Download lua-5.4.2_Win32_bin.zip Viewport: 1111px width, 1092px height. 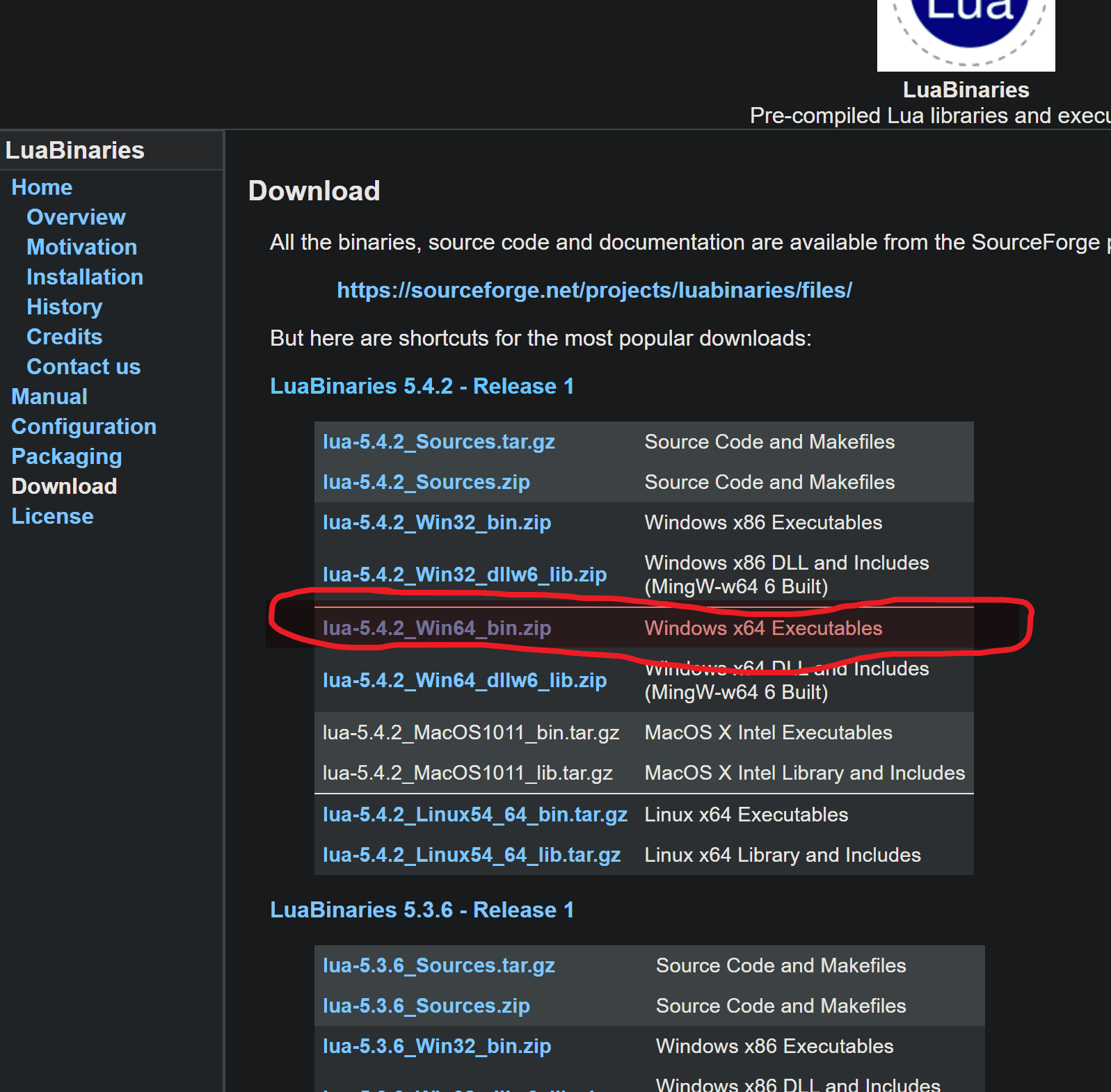coord(436,522)
